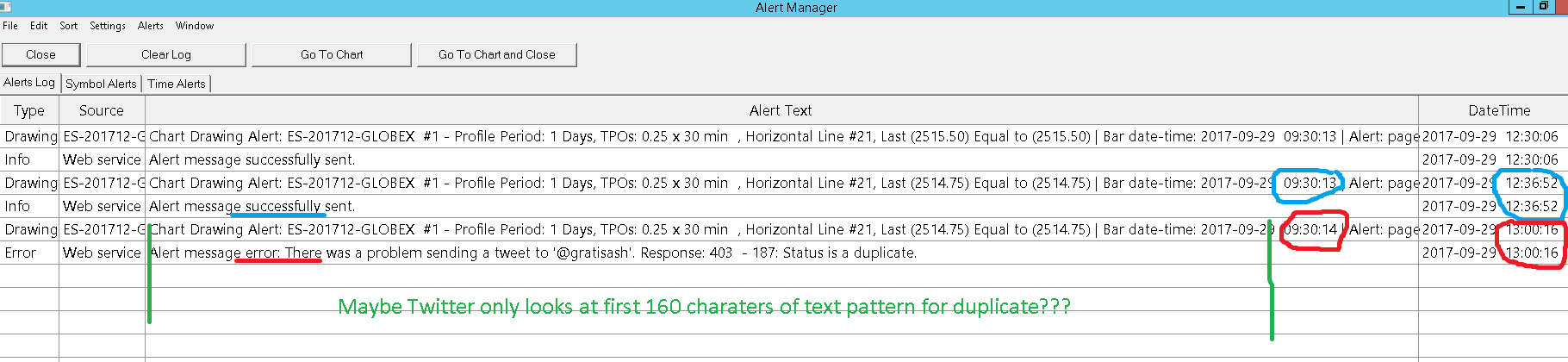Click the Go To Chart button
The image size is (1568, 362).
click(x=332, y=54)
